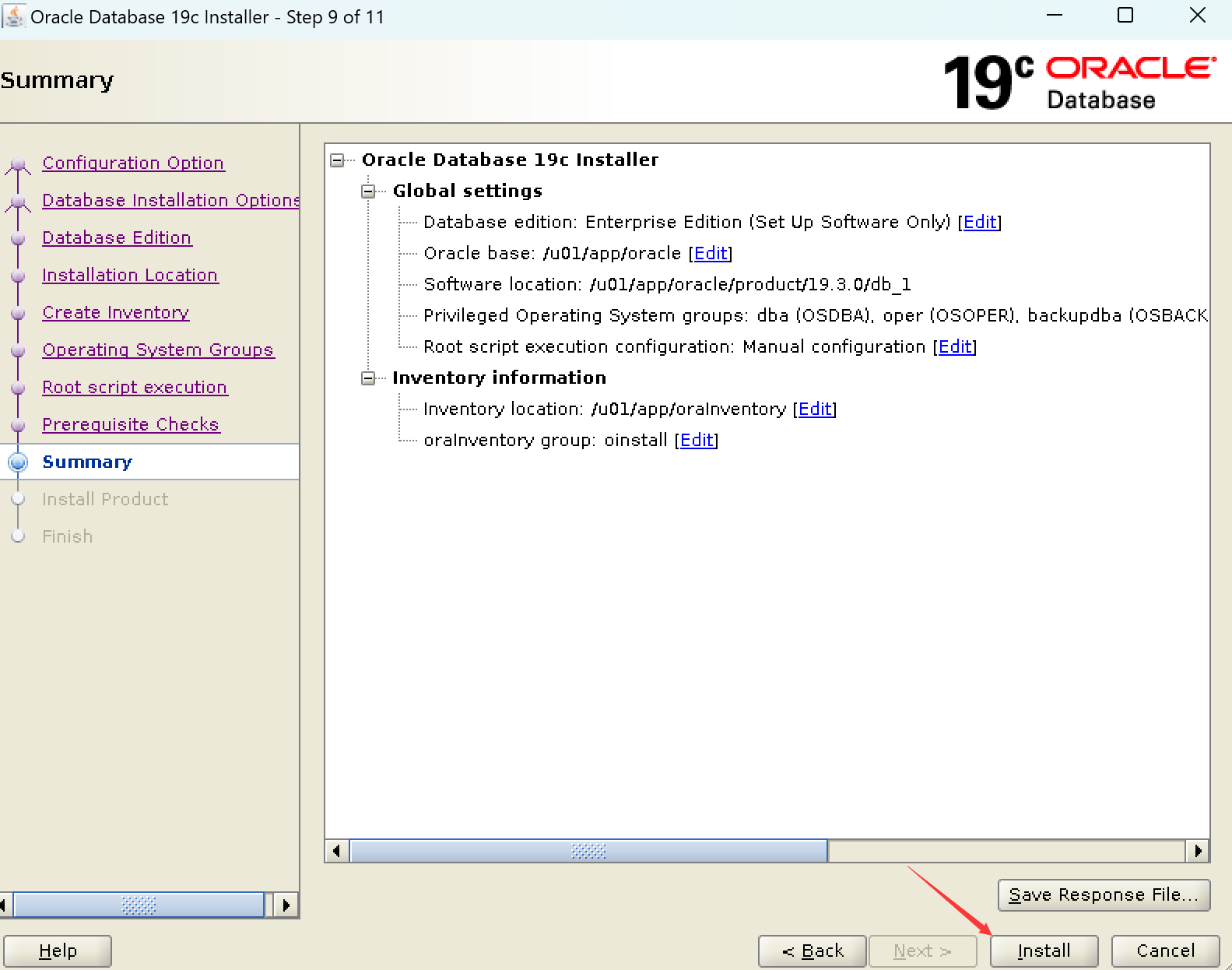The width and height of the screenshot is (1232, 970).
Task: Click left arrow of summary pane scrollbar
Action: tap(336, 851)
